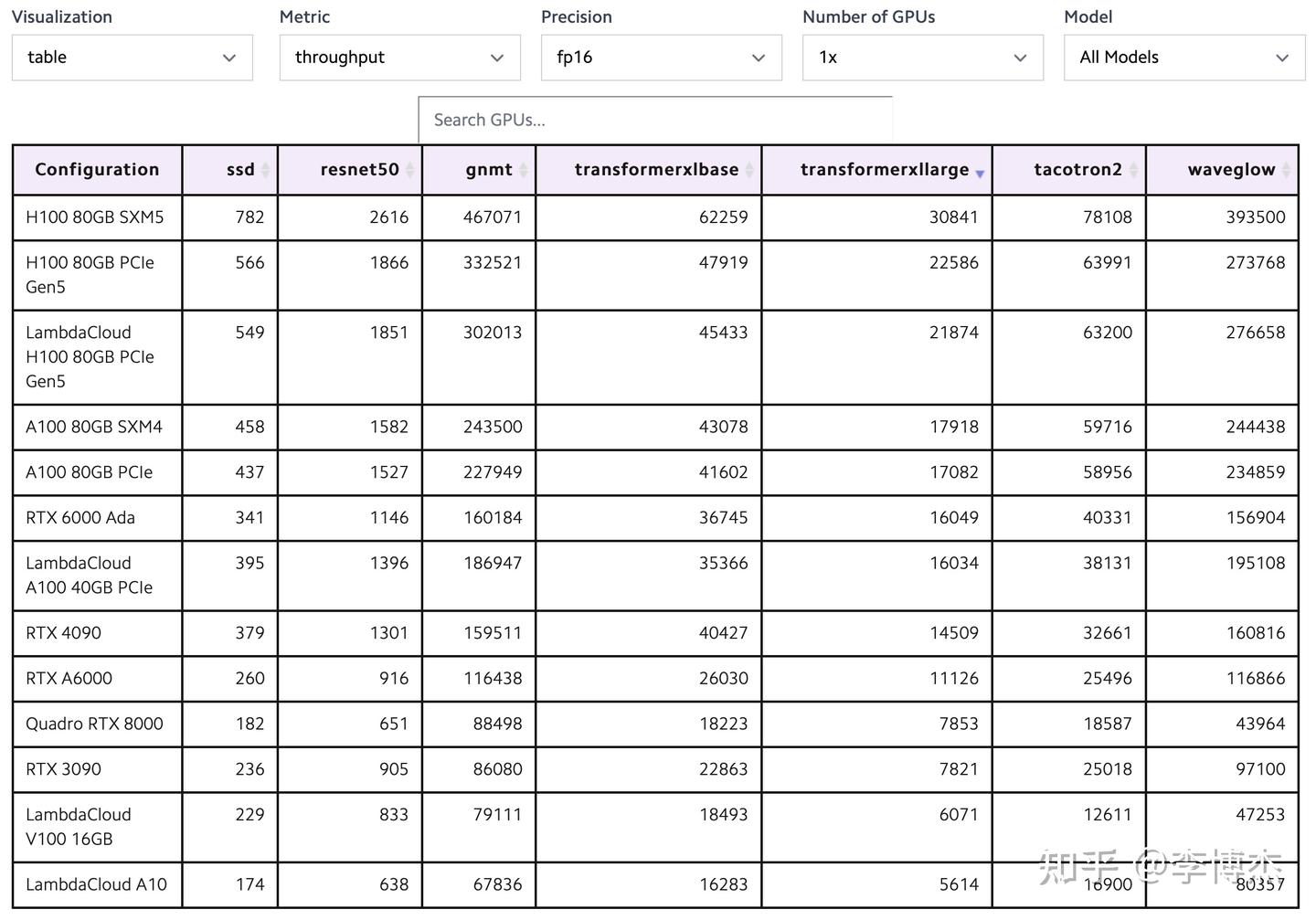Toggle the transformerxllarge sort arrow

(980, 174)
